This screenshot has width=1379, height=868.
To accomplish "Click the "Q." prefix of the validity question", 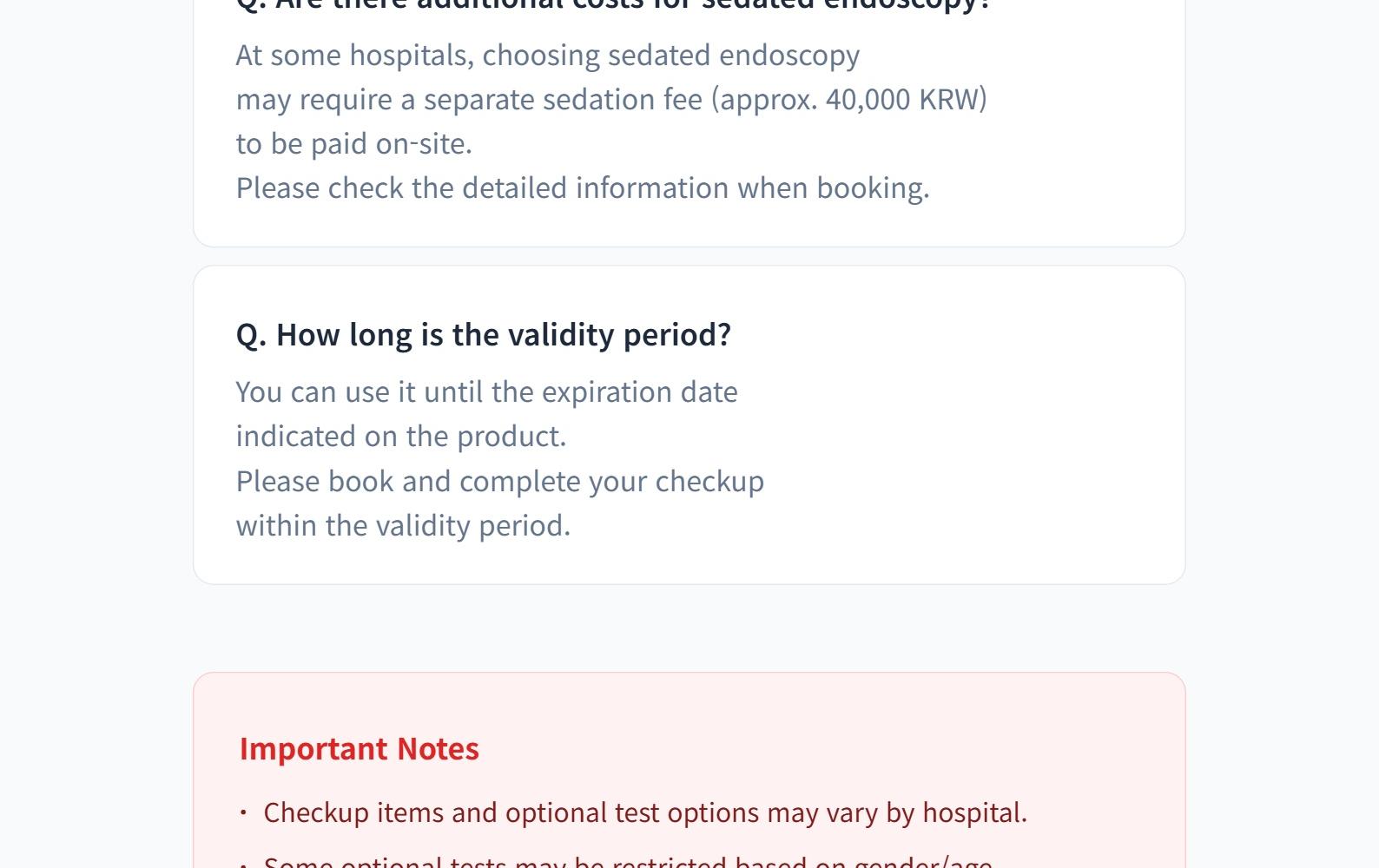I will [251, 335].
